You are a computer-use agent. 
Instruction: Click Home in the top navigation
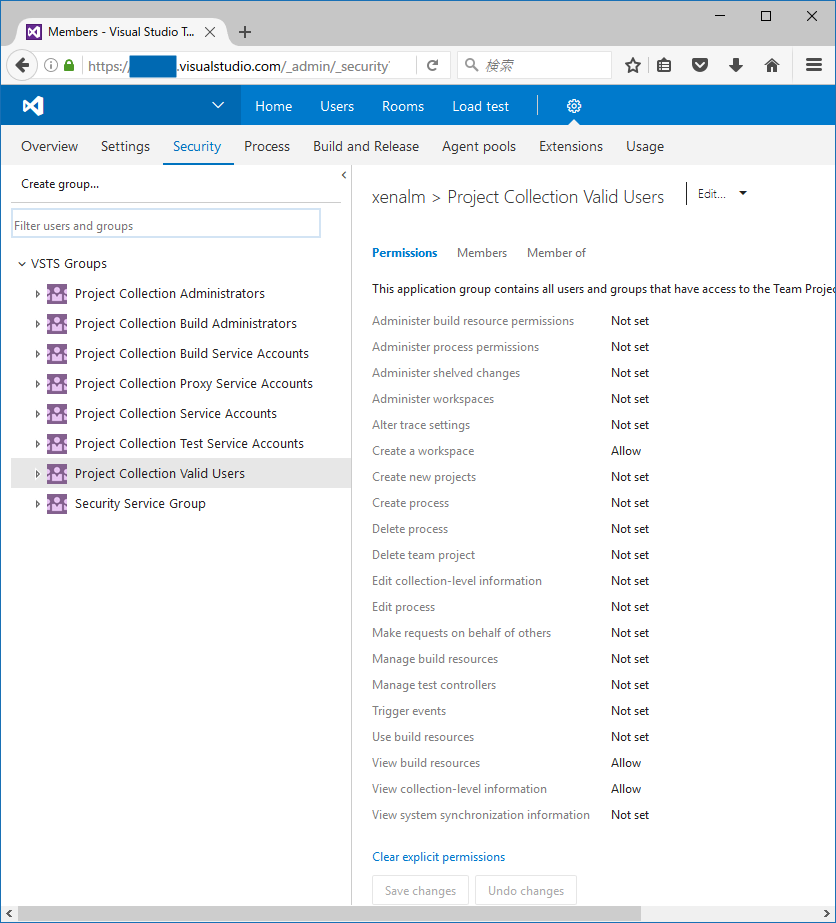click(273, 106)
